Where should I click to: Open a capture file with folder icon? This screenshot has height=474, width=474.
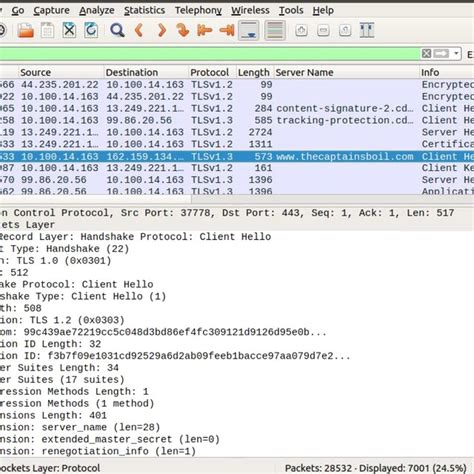26,30
